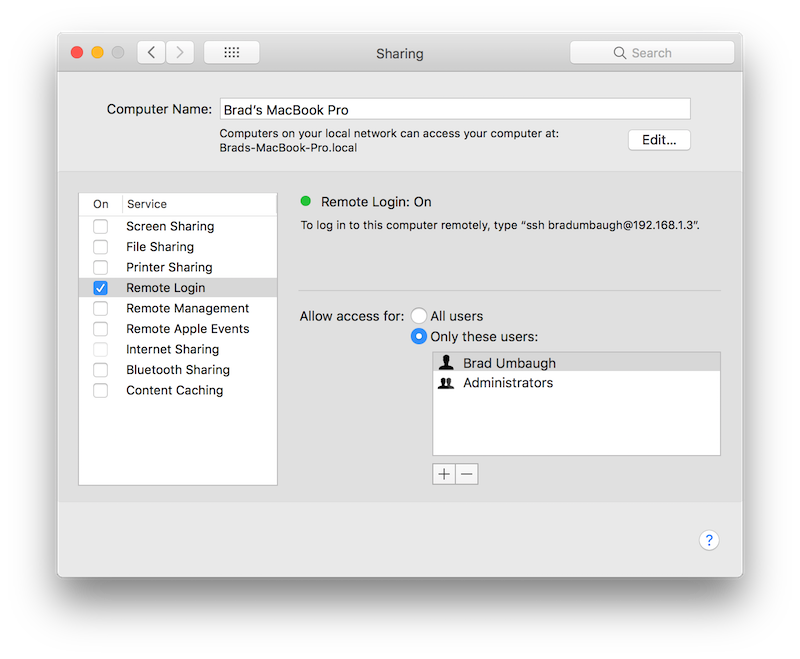Open Show All preferences grid icon
The width and height of the screenshot is (800, 659).
pyautogui.click(x=231, y=52)
